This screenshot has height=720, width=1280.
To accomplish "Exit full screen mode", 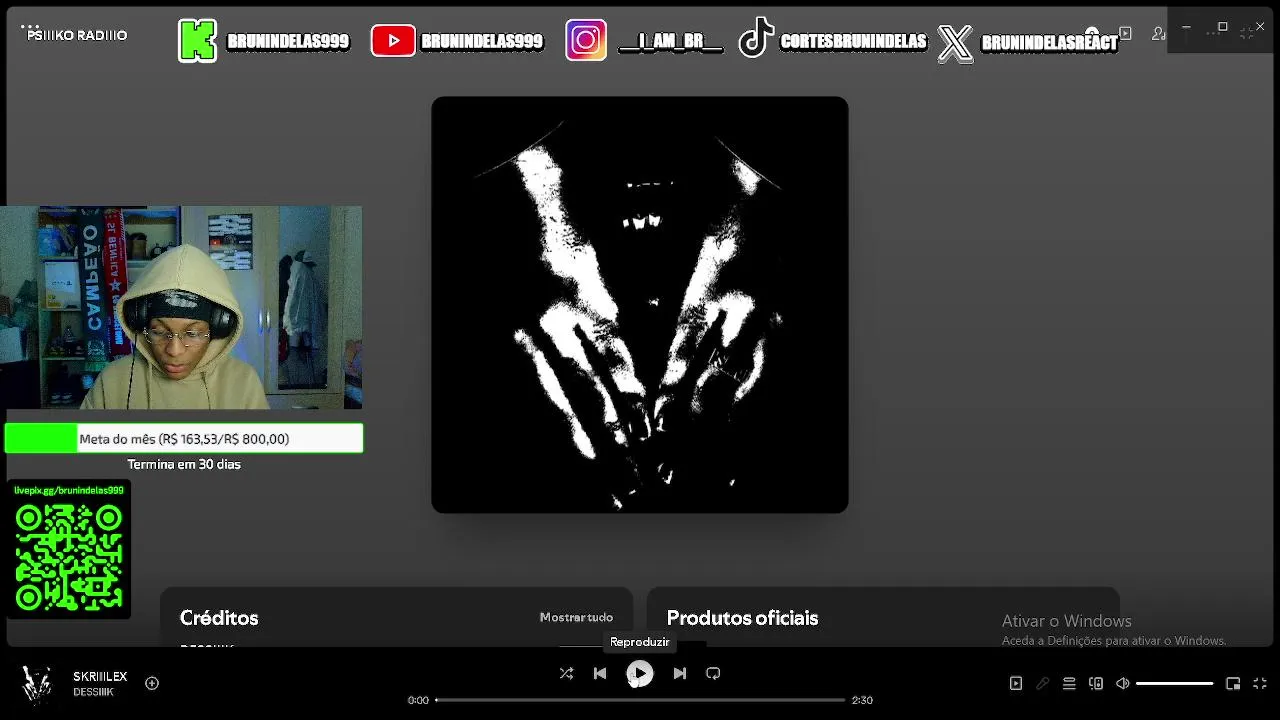I will click(1260, 683).
